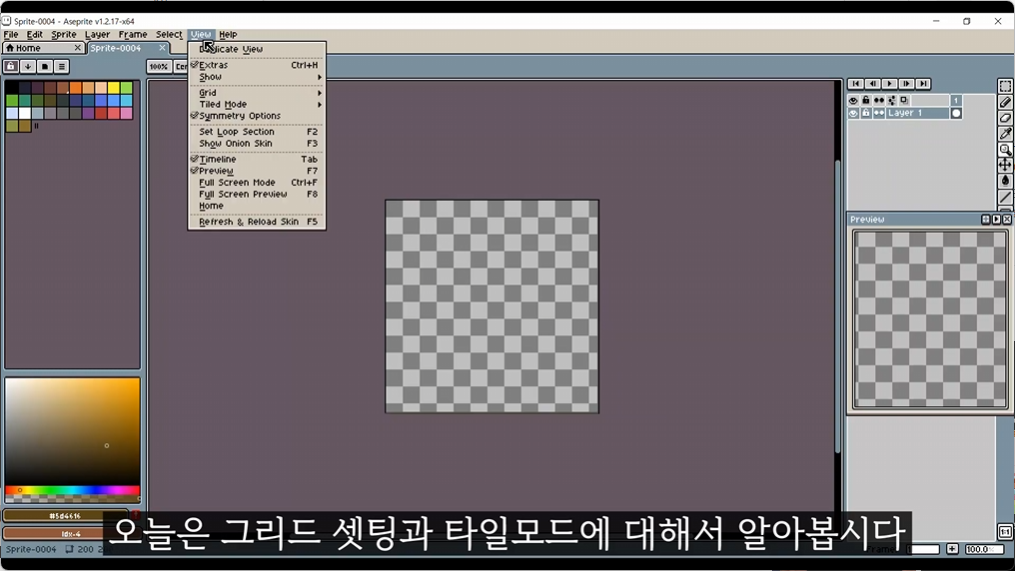Select the Paint Bucket tool
The image size is (1015, 571).
pos(1005,180)
